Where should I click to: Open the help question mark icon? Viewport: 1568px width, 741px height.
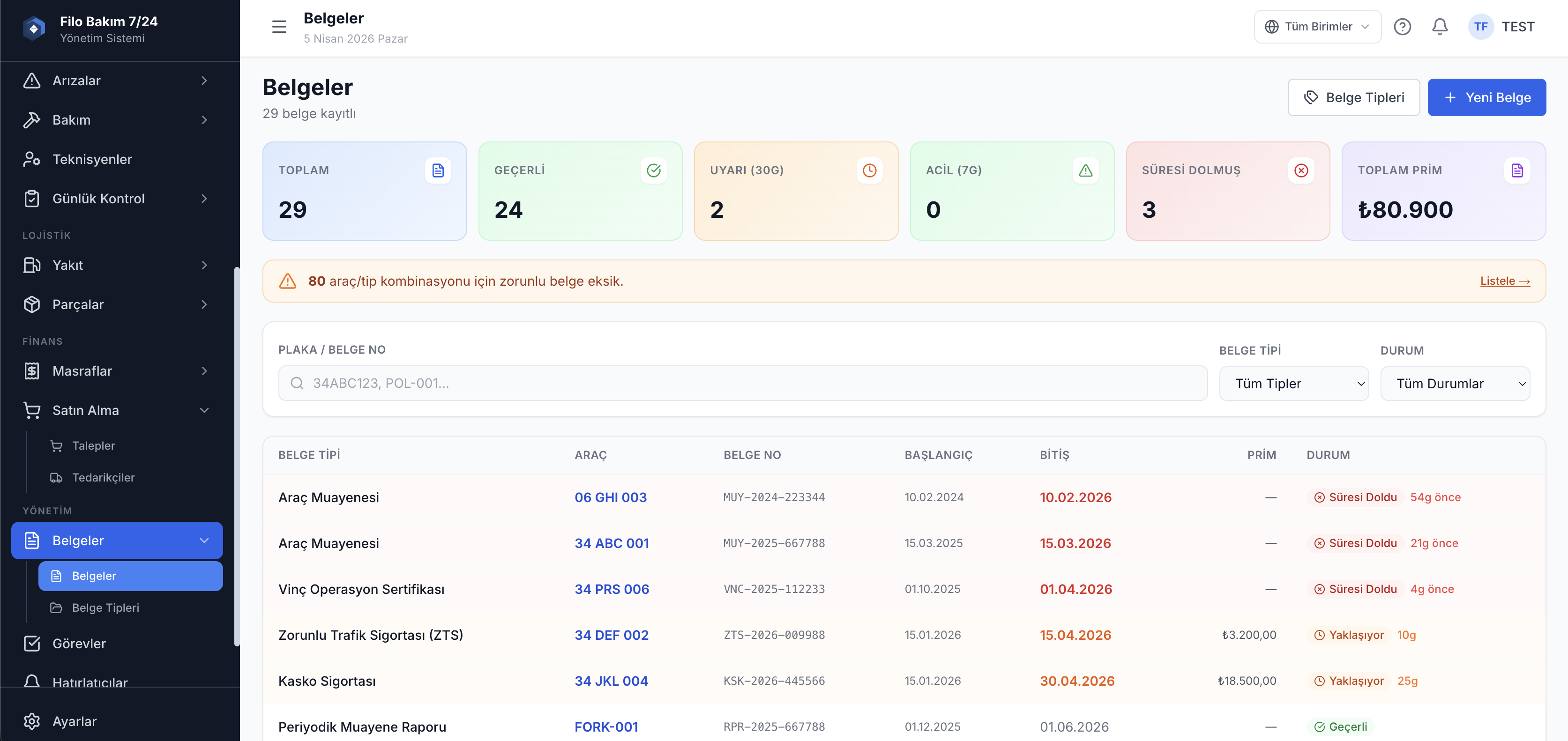1402,27
